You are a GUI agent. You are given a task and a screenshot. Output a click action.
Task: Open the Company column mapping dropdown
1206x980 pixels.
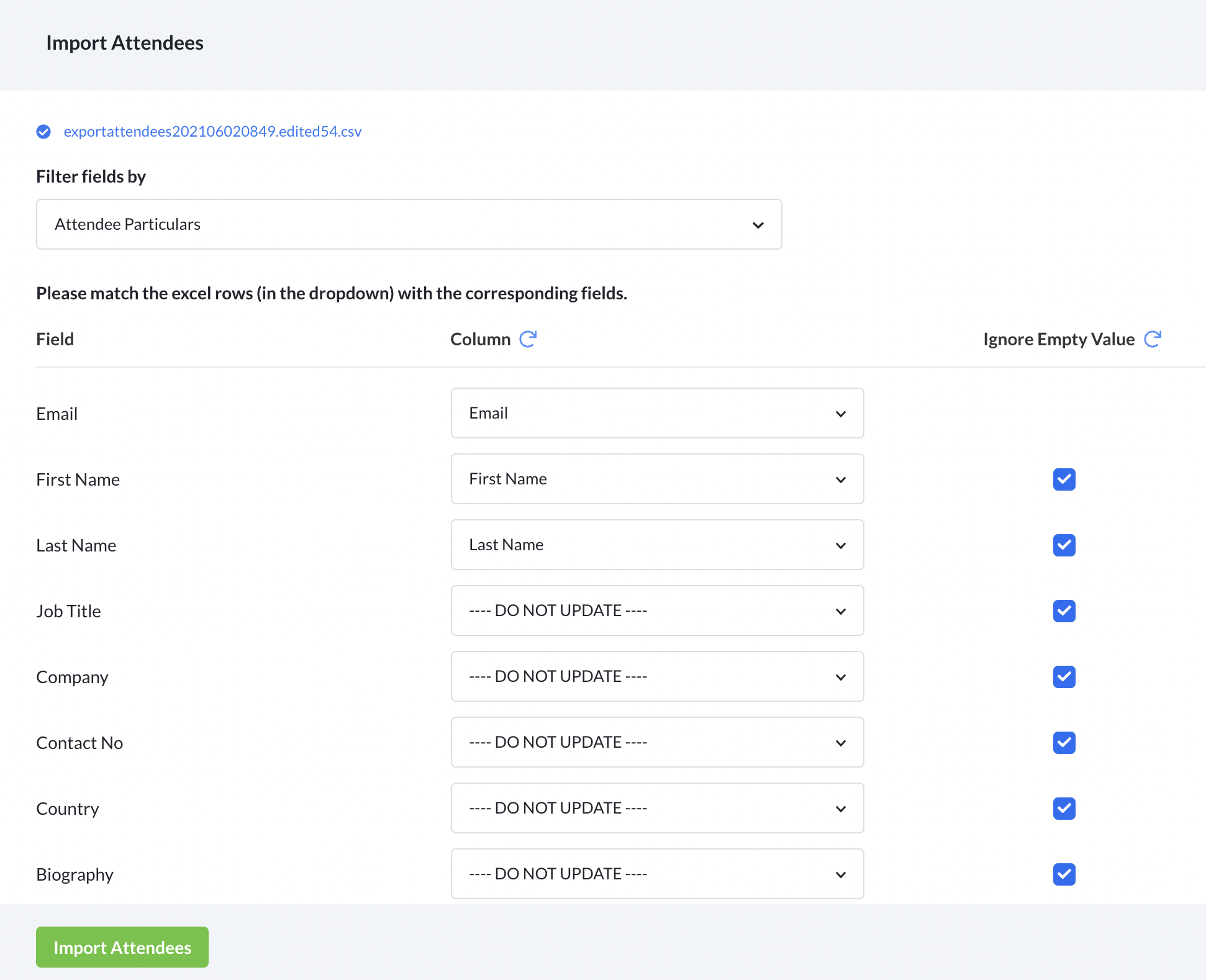657,677
